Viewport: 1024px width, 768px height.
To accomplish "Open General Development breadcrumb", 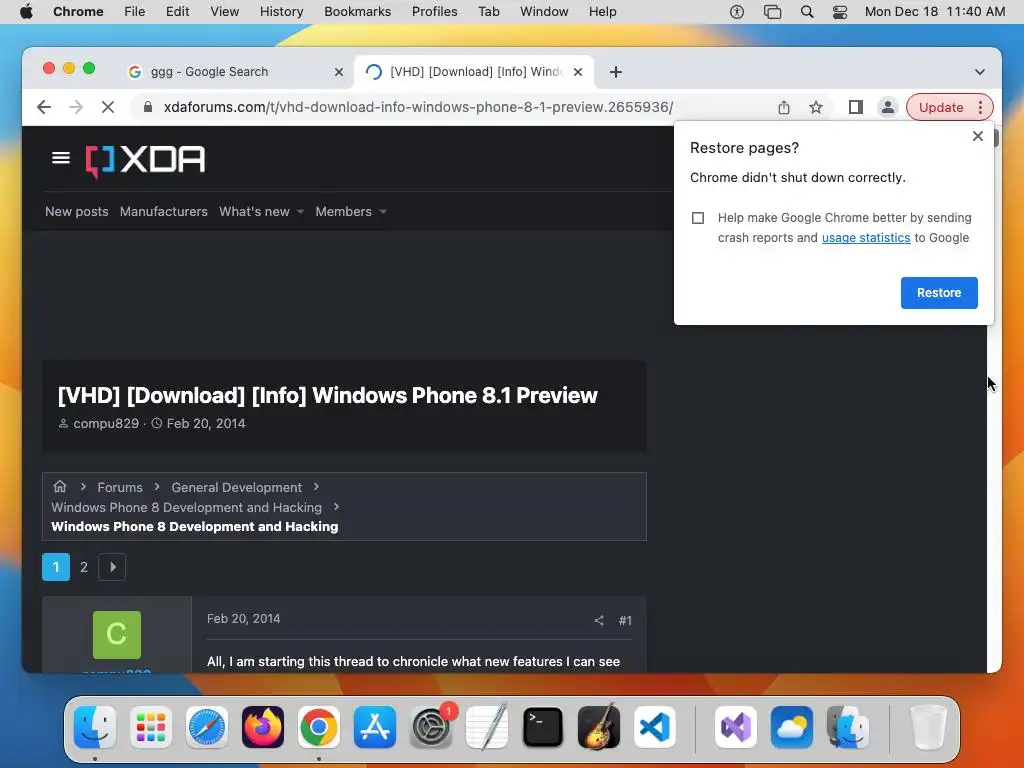I will (236, 487).
